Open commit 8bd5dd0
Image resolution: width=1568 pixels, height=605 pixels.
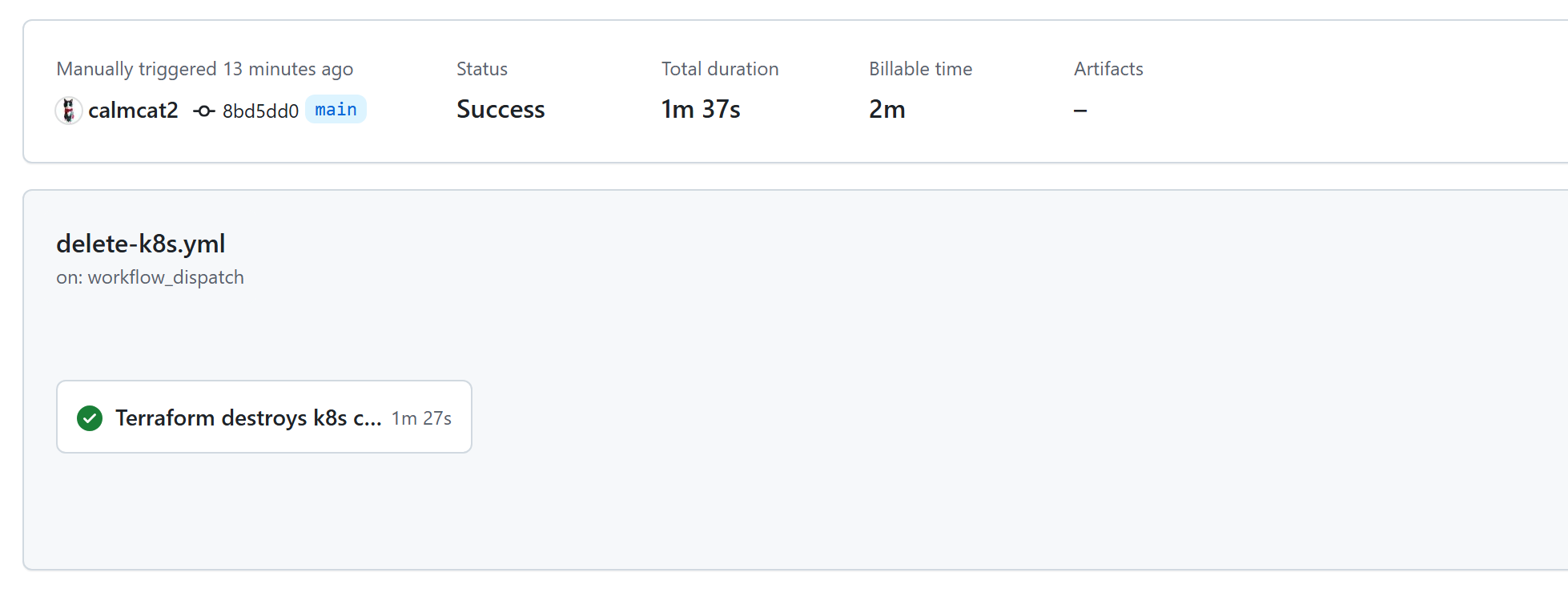(260, 111)
